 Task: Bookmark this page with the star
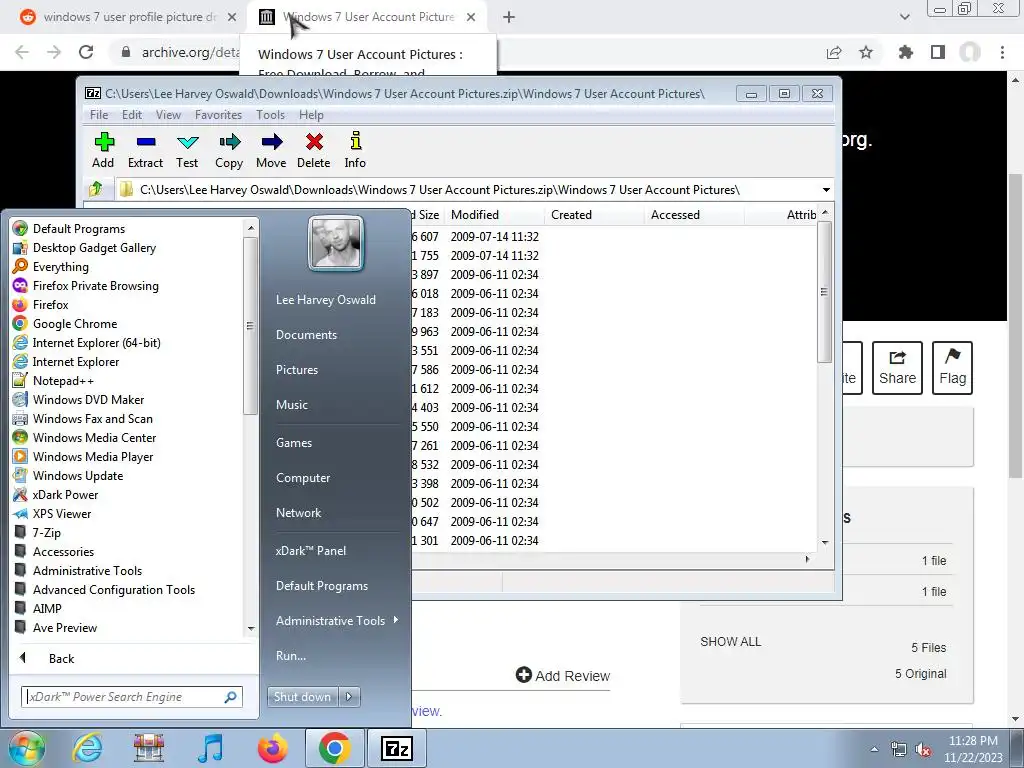pos(866,52)
